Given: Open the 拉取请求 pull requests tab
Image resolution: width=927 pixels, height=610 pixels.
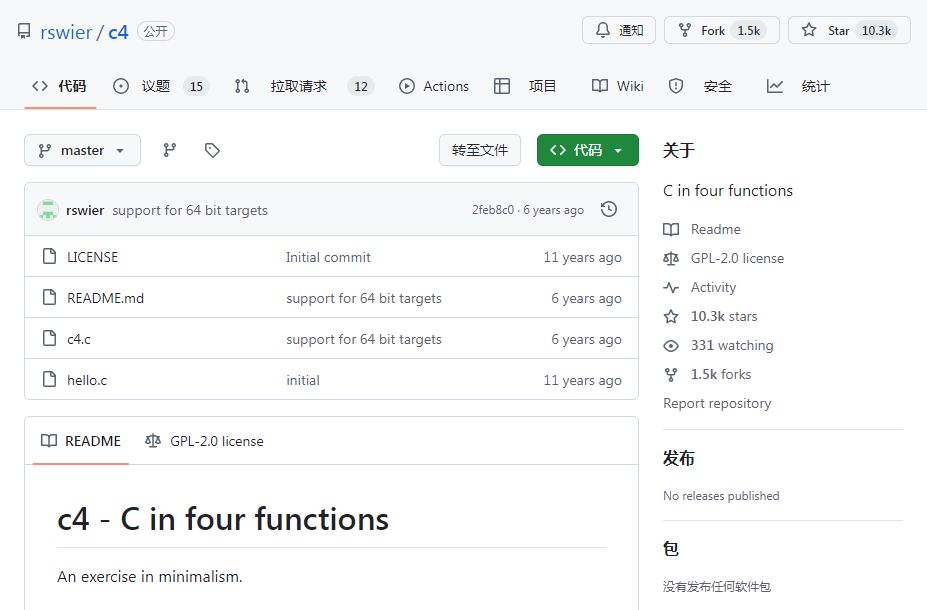Looking at the screenshot, I should (304, 86).
